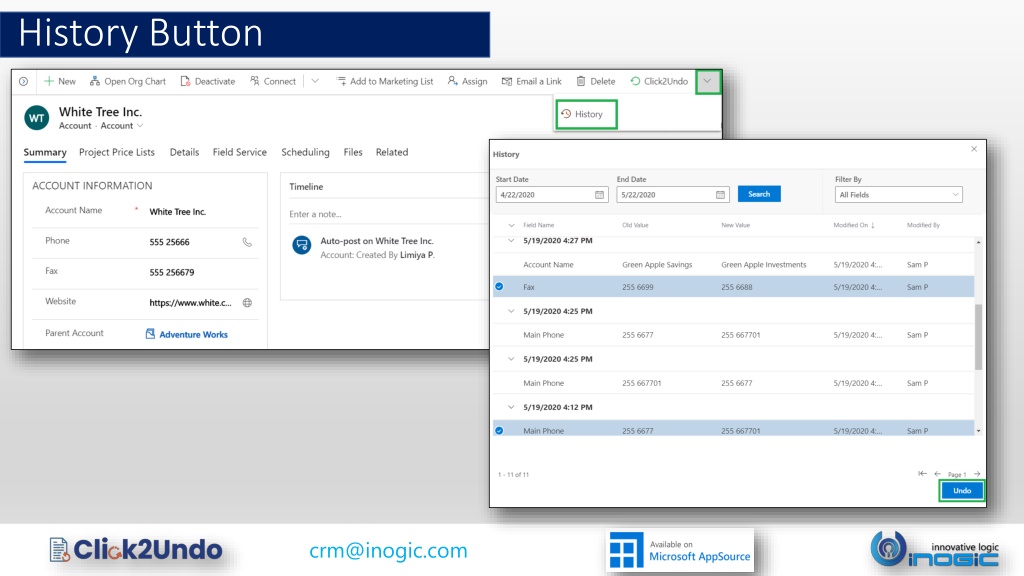The height and width of the screenshot is (576, 1024).
Task: Click the Fax field value
Action: (172, 272)
